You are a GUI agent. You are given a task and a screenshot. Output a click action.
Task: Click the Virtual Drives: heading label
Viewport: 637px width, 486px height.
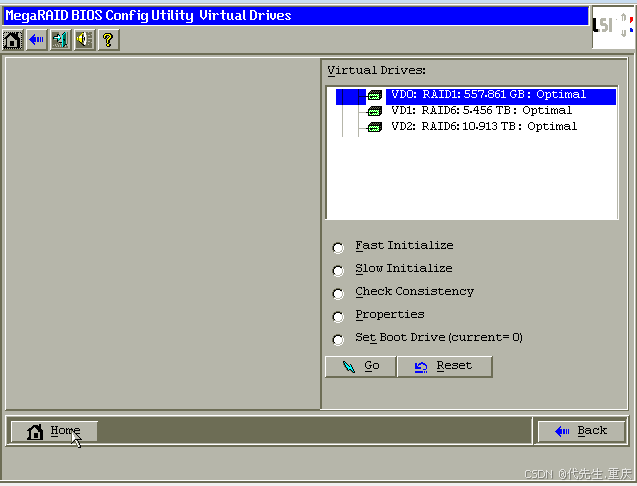pos(377,70)
